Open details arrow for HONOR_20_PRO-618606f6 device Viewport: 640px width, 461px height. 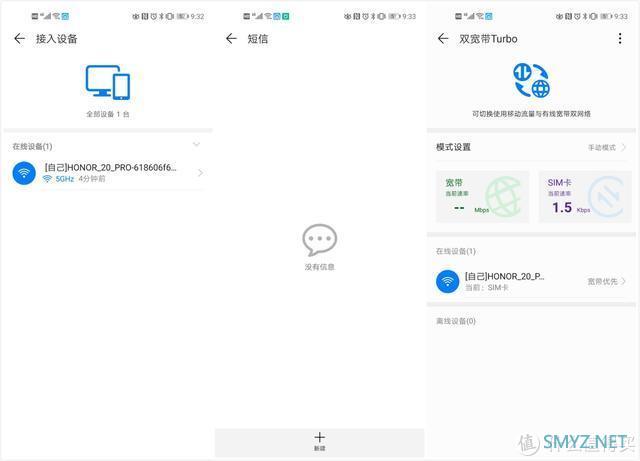(200, 173)
